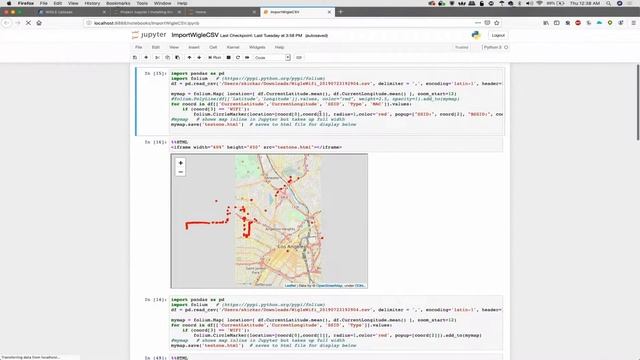Bookmark this page with star icon
The image size is (640, 360).
click(x=497, y=23)
